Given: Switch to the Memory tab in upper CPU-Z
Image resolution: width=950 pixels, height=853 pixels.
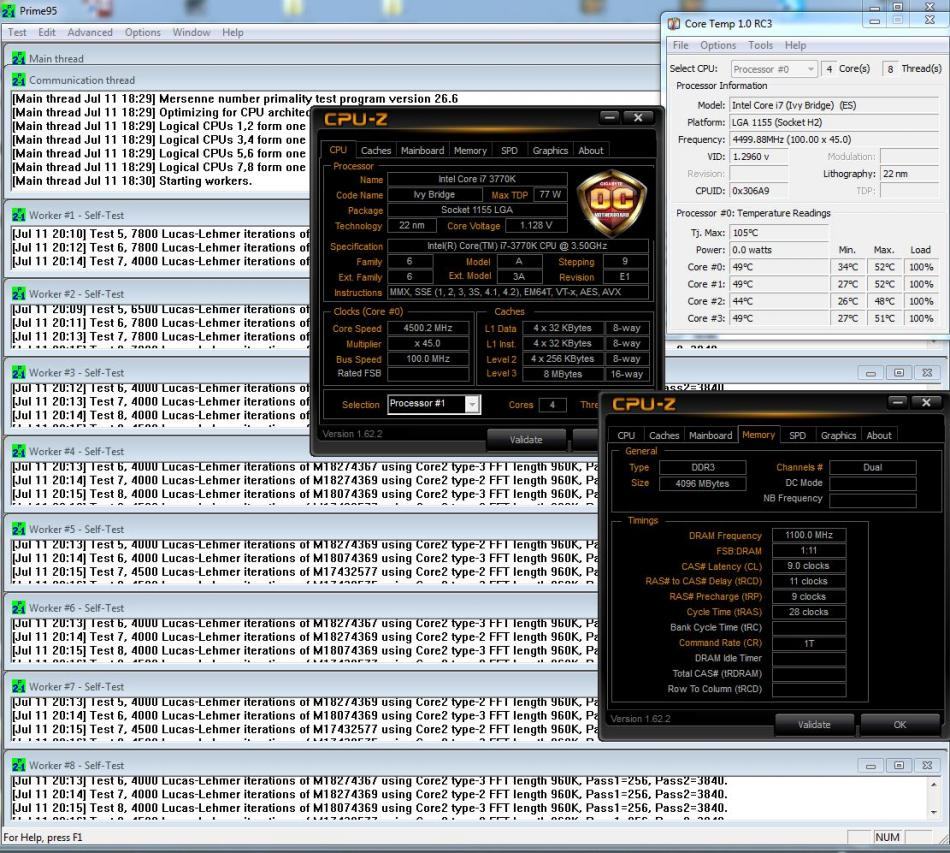Looking at the screenshot, I should [470, 151].
